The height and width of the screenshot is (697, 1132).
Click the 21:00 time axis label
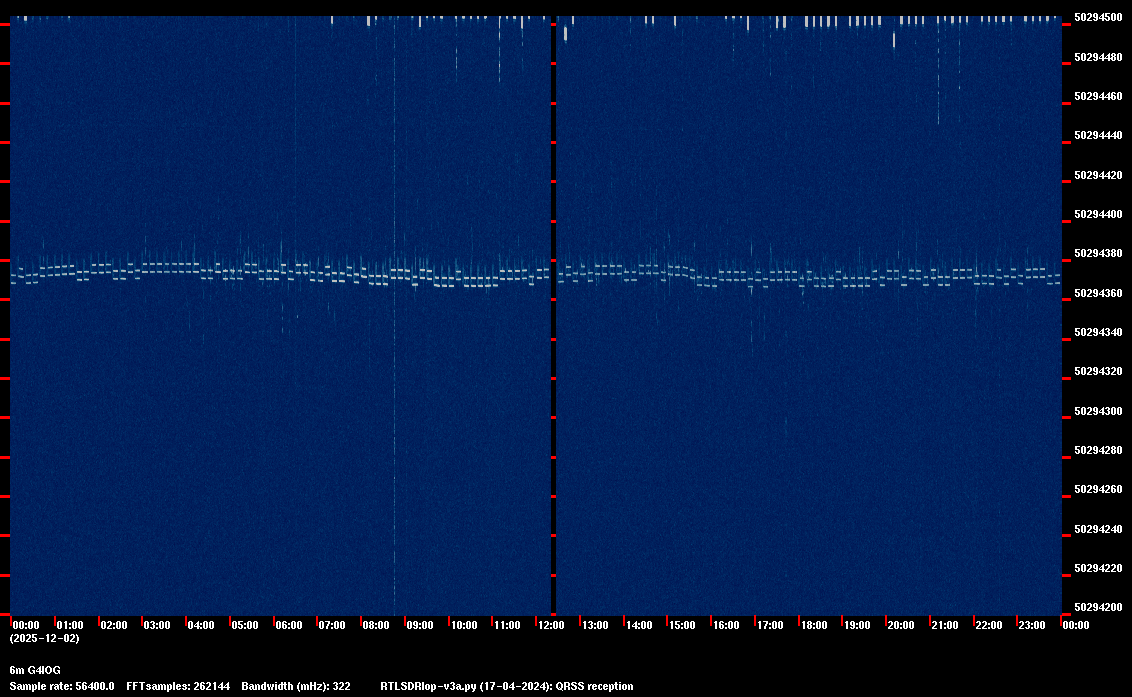click(945, 625)
